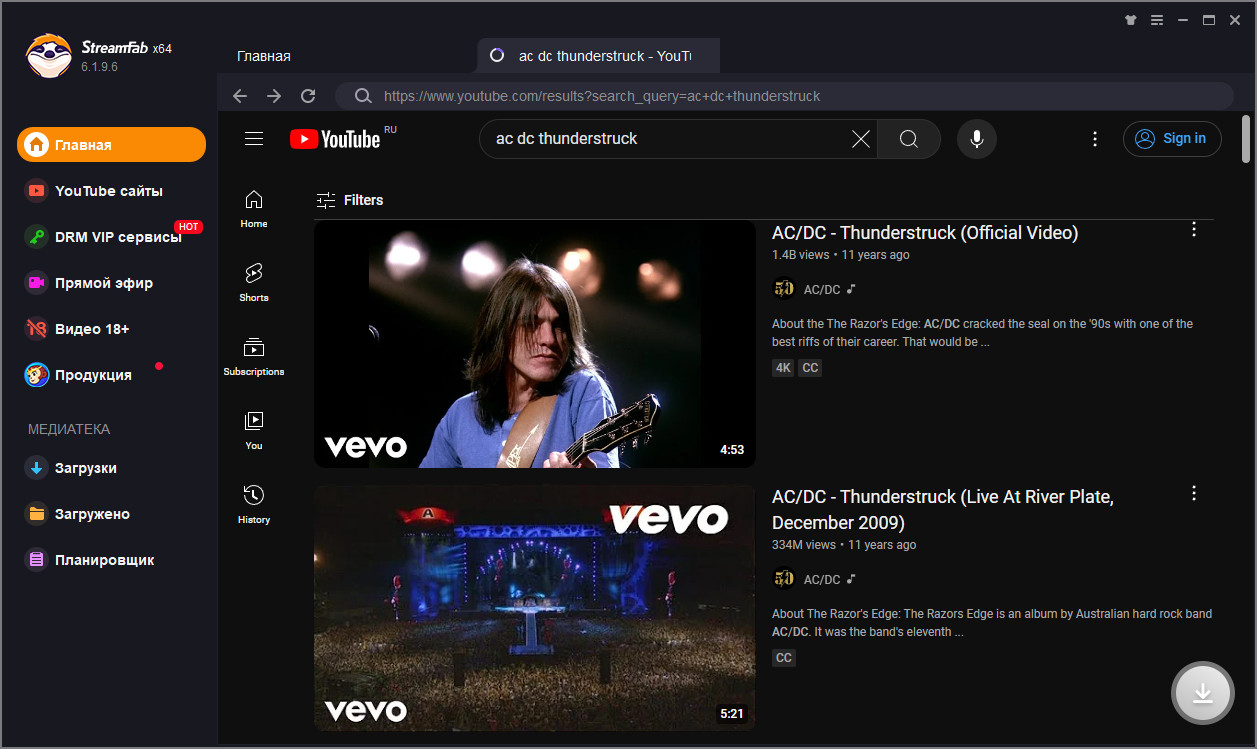The image size is (1257, 749).
Task: Expand the search Filters panel
Action: [x=350, y=200]
